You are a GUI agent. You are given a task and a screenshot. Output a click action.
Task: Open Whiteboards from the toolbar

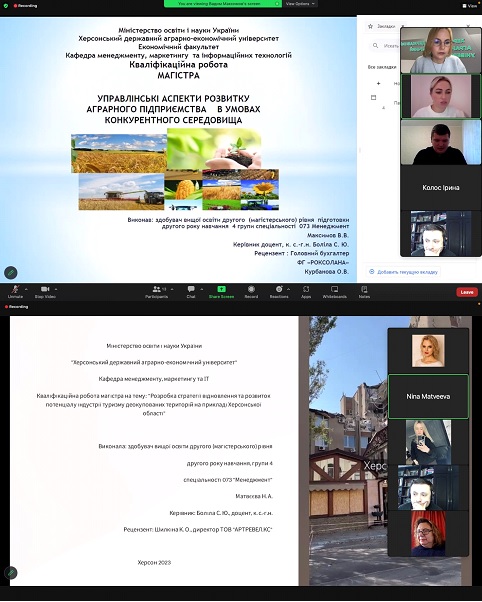coord(335,292)
